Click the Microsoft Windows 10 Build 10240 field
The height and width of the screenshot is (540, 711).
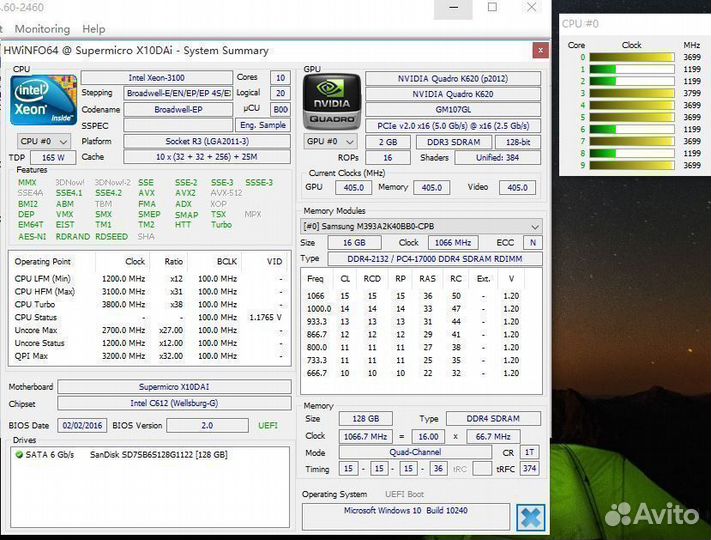[x=406, y=516]
